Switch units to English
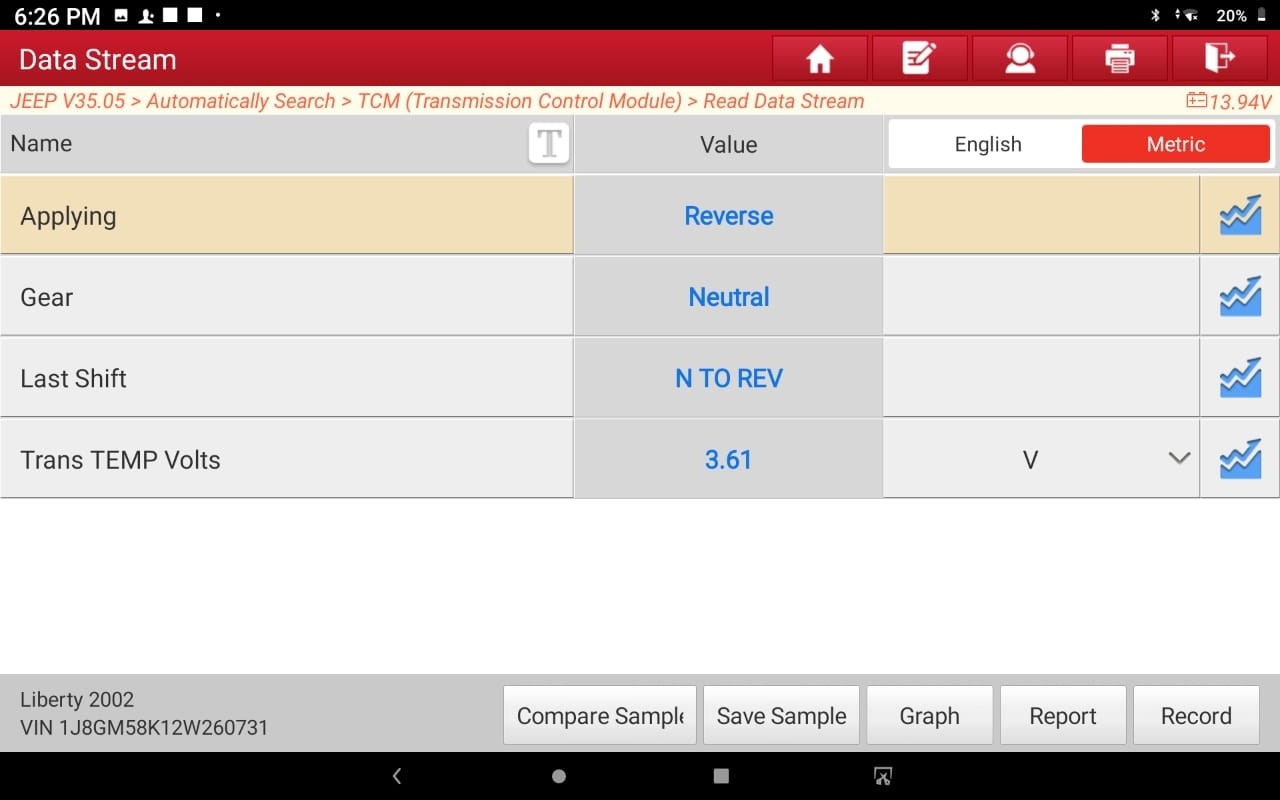1280x800 pixels. 988,144
